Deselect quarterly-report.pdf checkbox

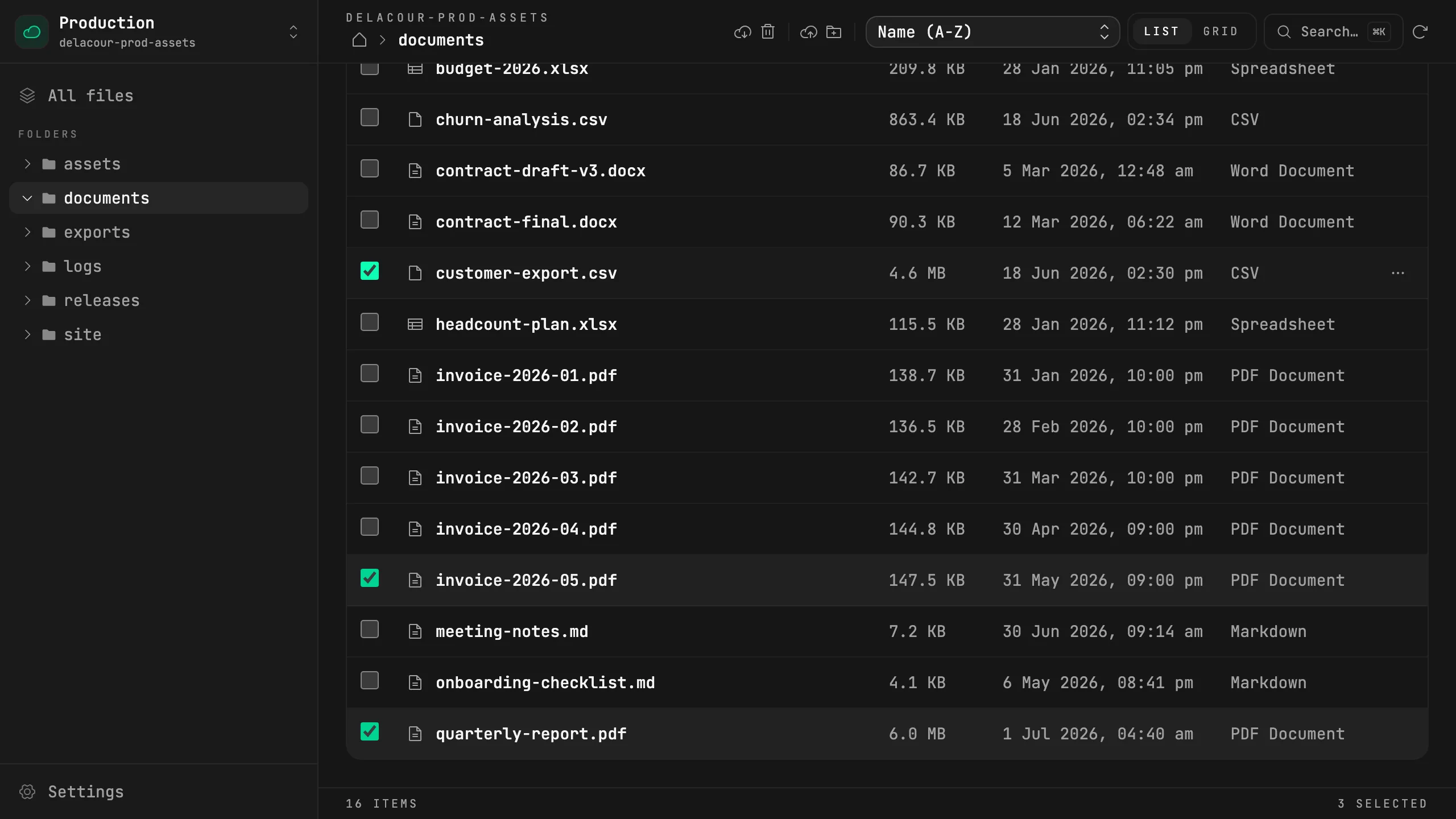coord(370,731)
